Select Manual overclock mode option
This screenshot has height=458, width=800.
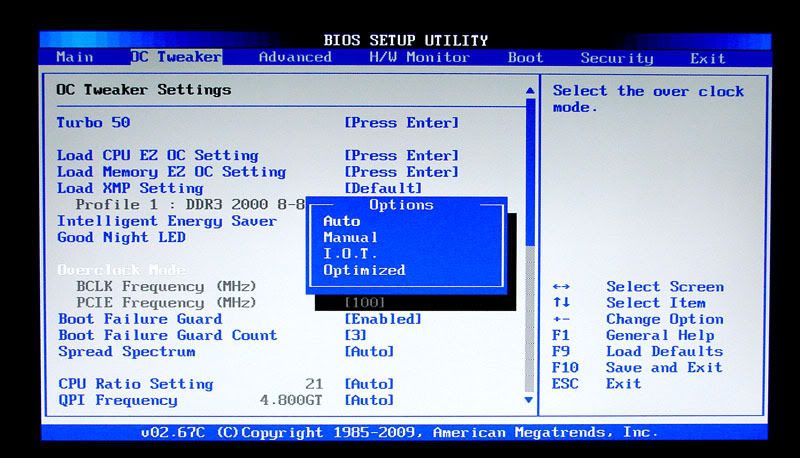[x=351, y=238]
